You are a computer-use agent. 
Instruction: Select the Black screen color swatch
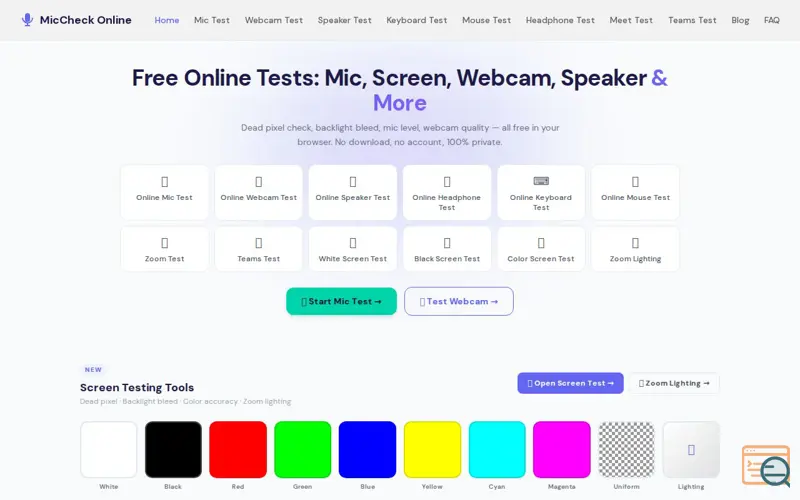coord(173,449)
